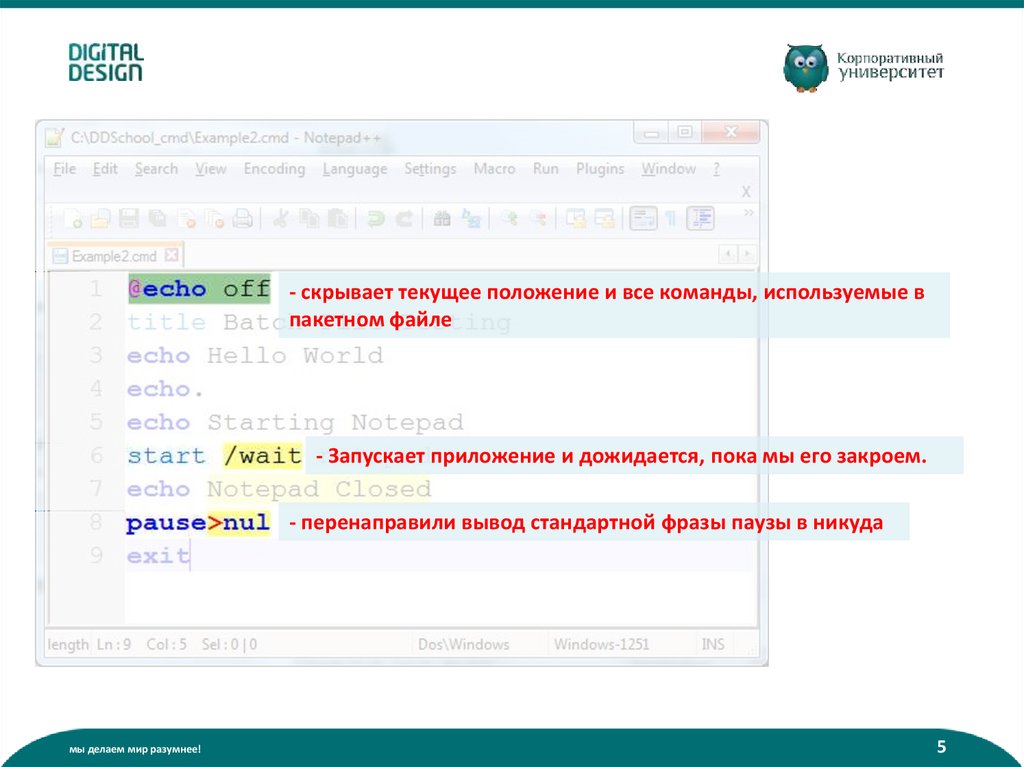Close the Example2.cmd tab
The width and height of the screenshot is (1024, 767).
pyautogui.click(x=170, y=255)
